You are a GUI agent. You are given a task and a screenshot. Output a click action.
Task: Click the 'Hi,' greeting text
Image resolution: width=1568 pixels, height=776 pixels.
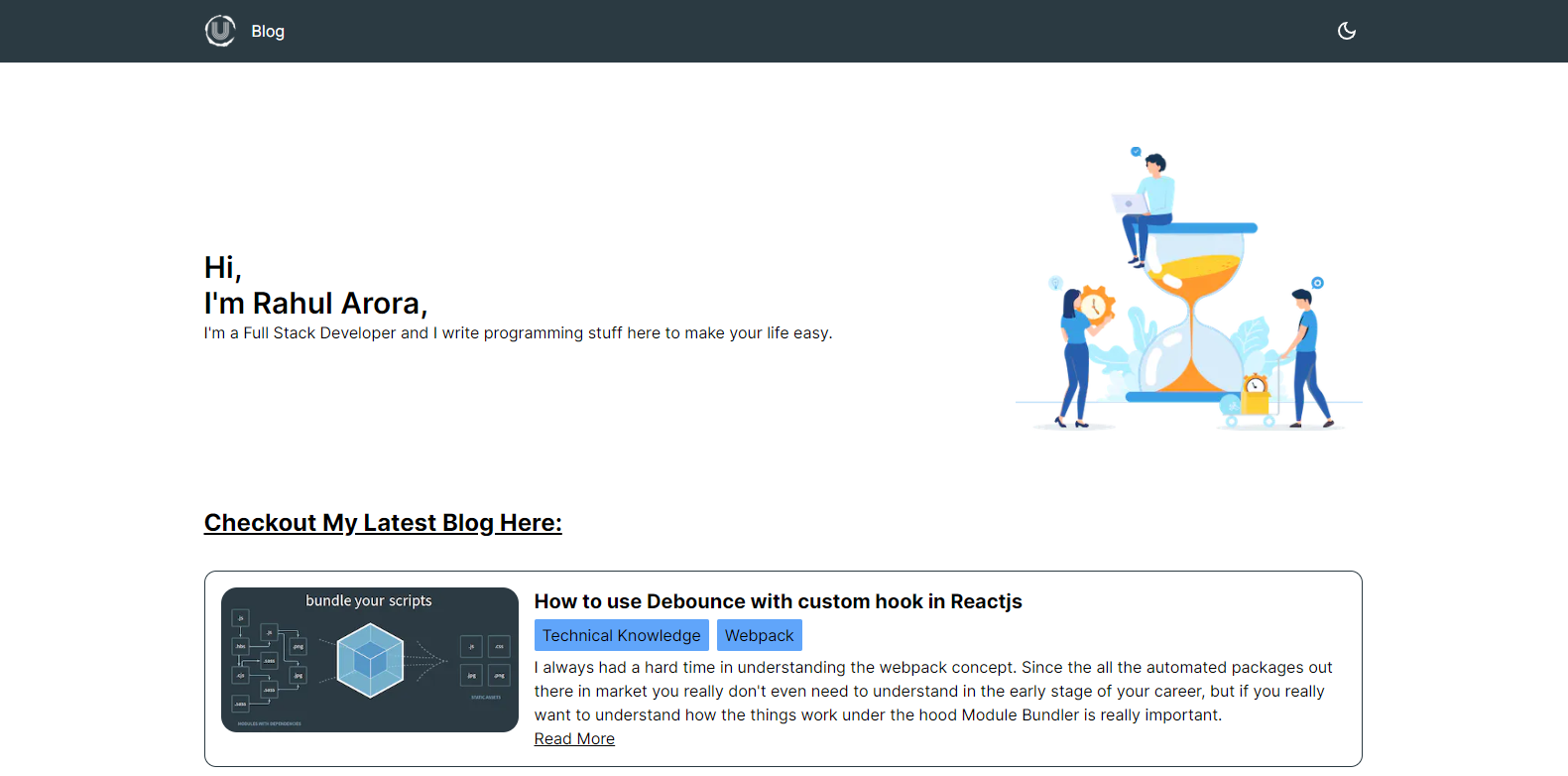click(x=223, y=267)
